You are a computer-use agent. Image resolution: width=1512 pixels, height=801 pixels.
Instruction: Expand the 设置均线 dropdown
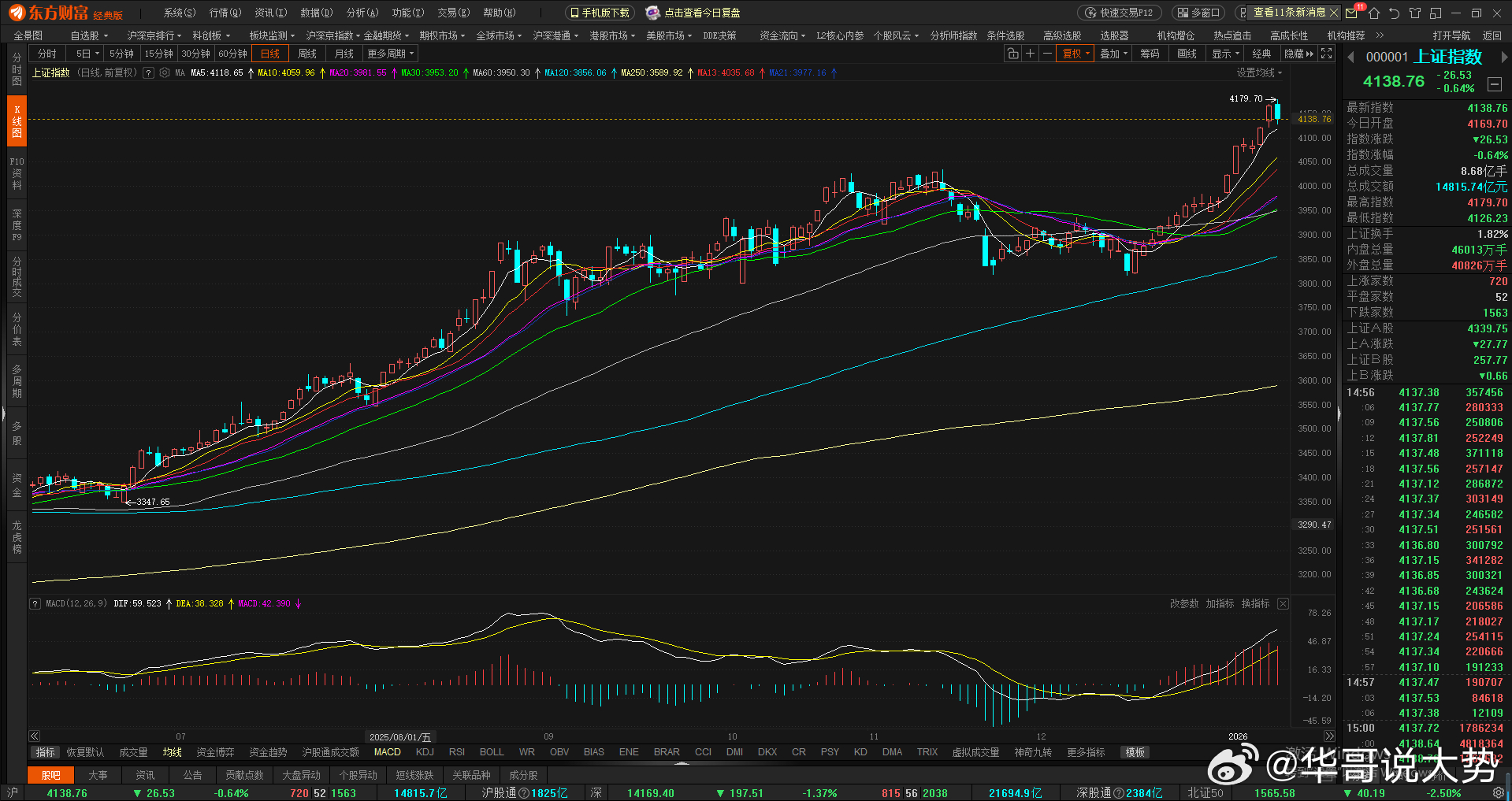(1259, 72)
